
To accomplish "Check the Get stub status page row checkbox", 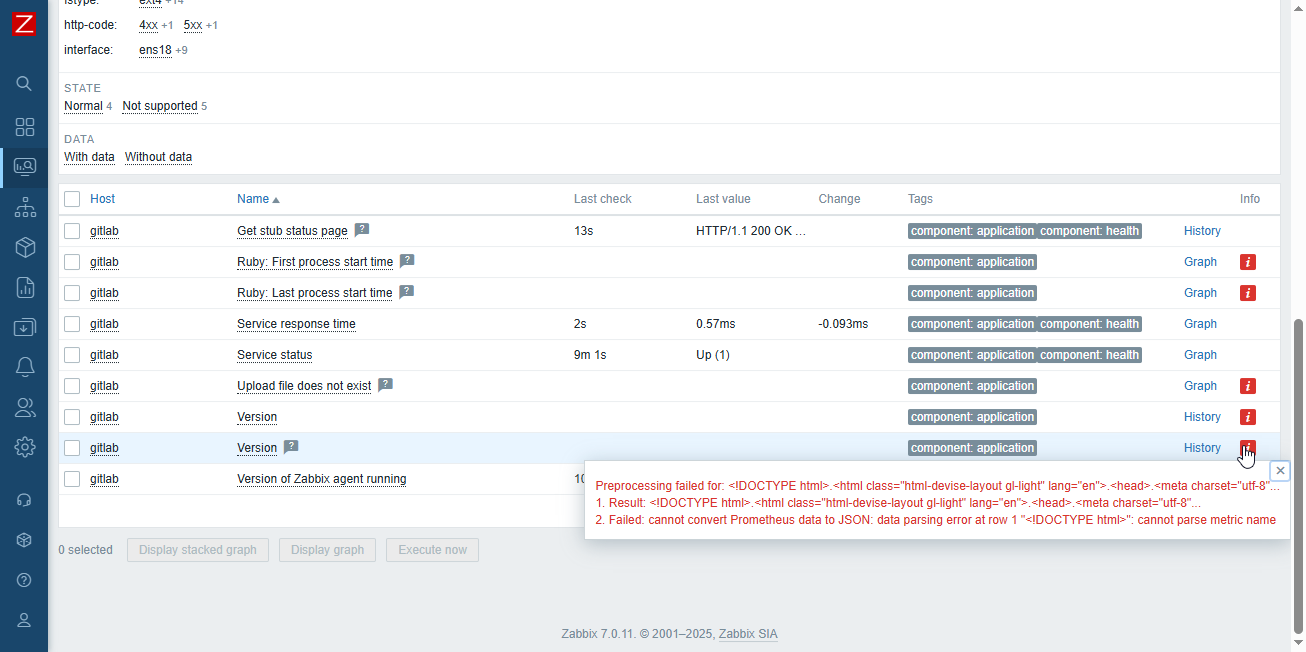I will 72,231.
